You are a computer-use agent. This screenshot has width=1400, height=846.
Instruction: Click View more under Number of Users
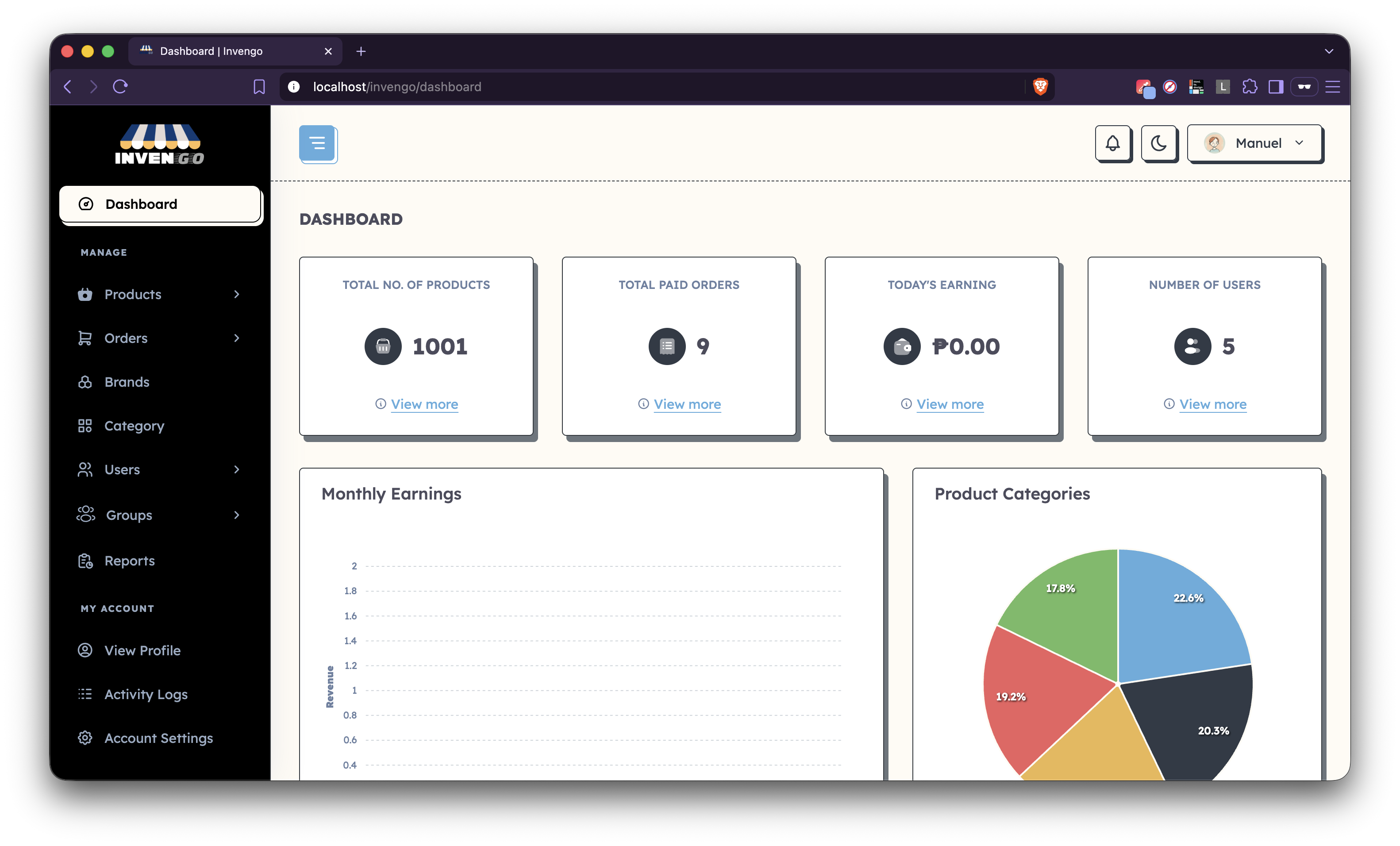(x=1212, y=404)
